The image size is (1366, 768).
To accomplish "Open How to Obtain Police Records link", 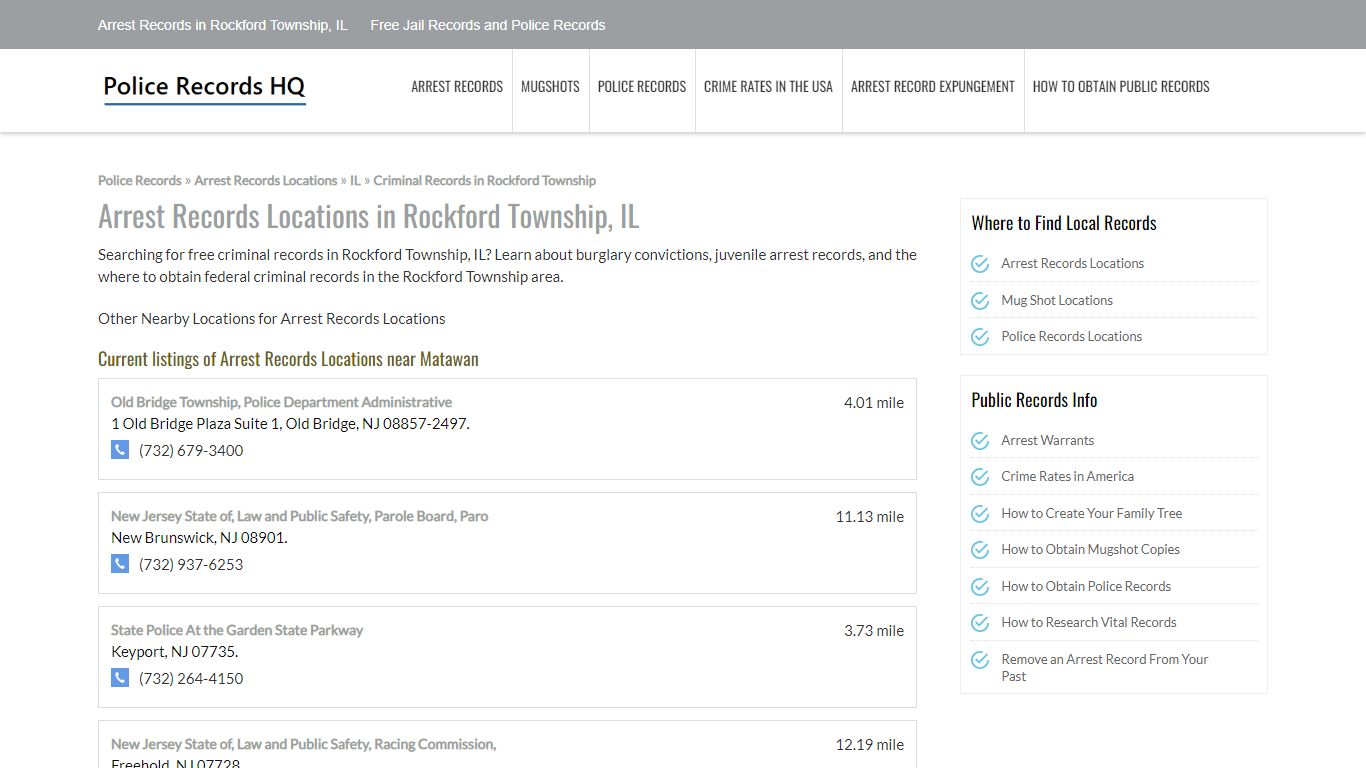I will click(1086, 587).
